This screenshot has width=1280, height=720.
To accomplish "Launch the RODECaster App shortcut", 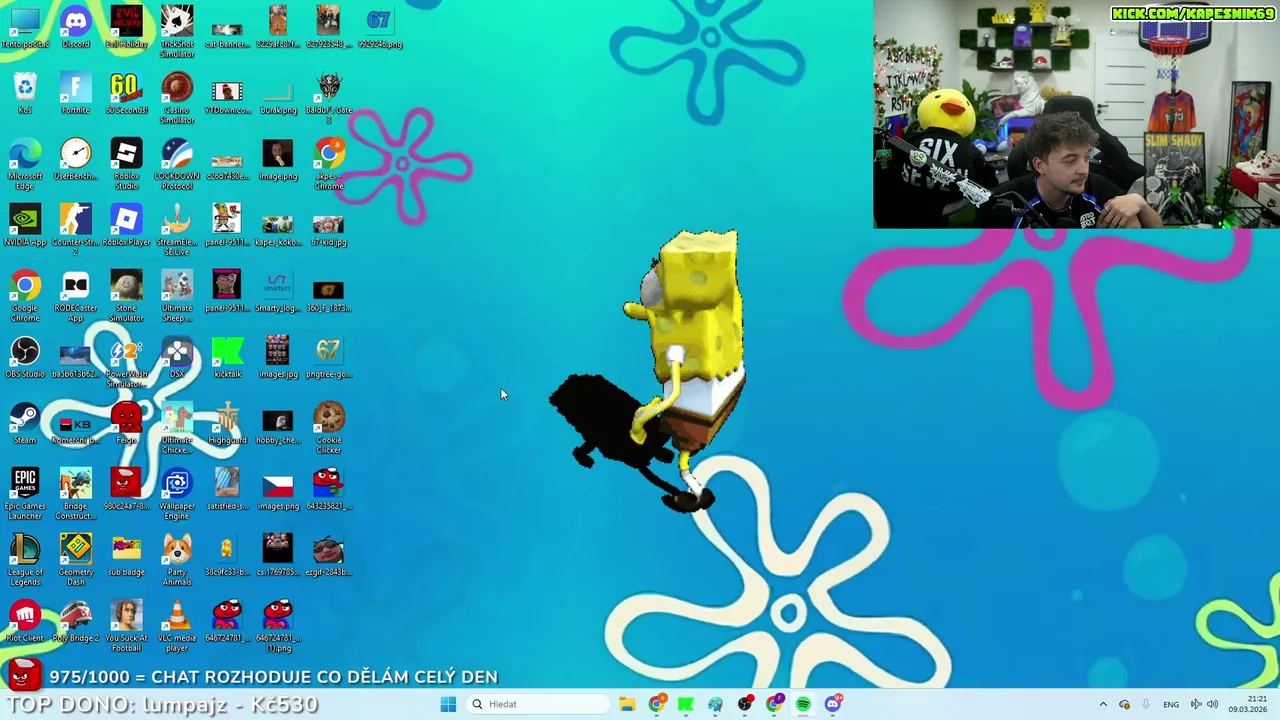I will pos(76,296).
